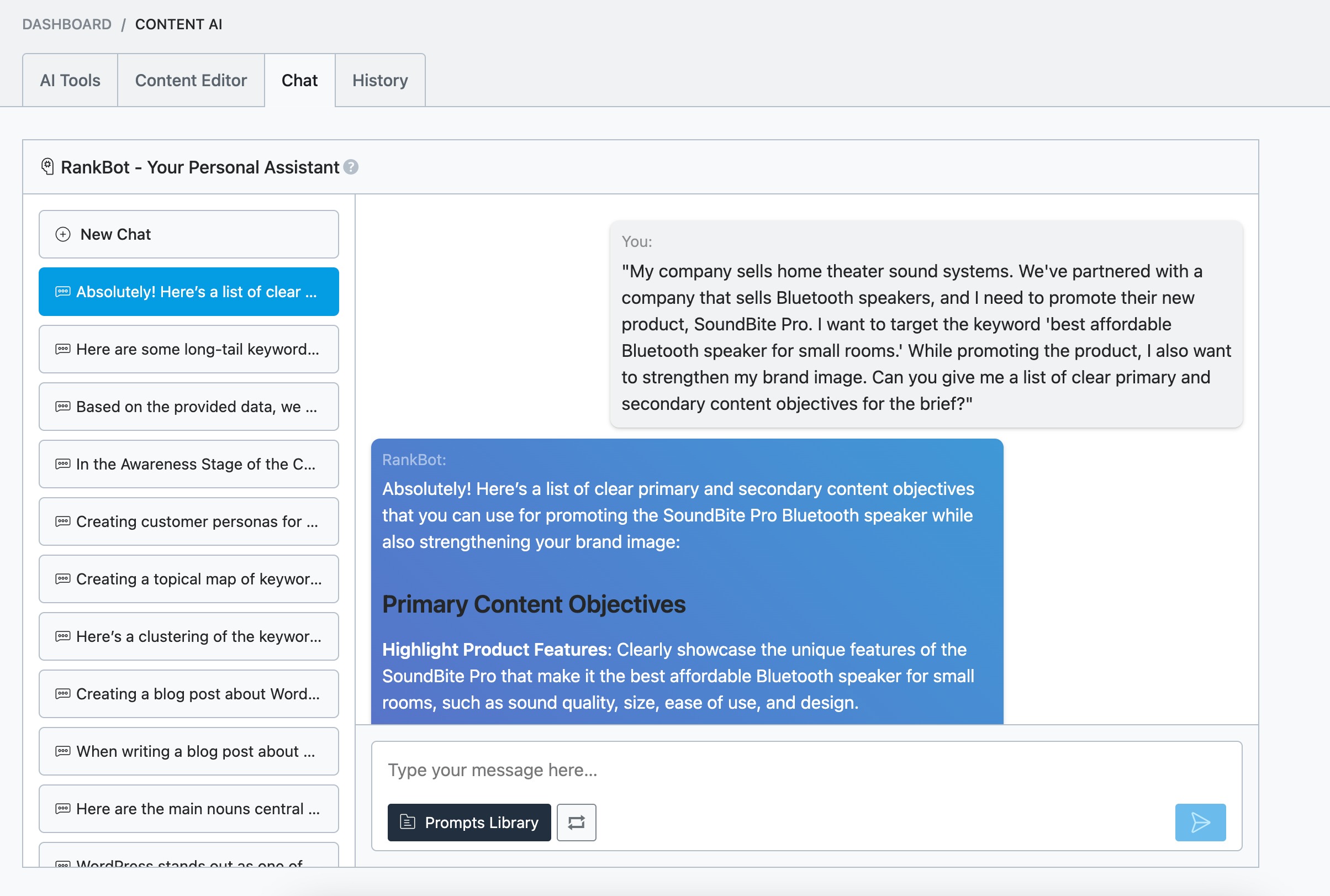Open chat 'Creating customer personas for'

(x=188, y=521)
